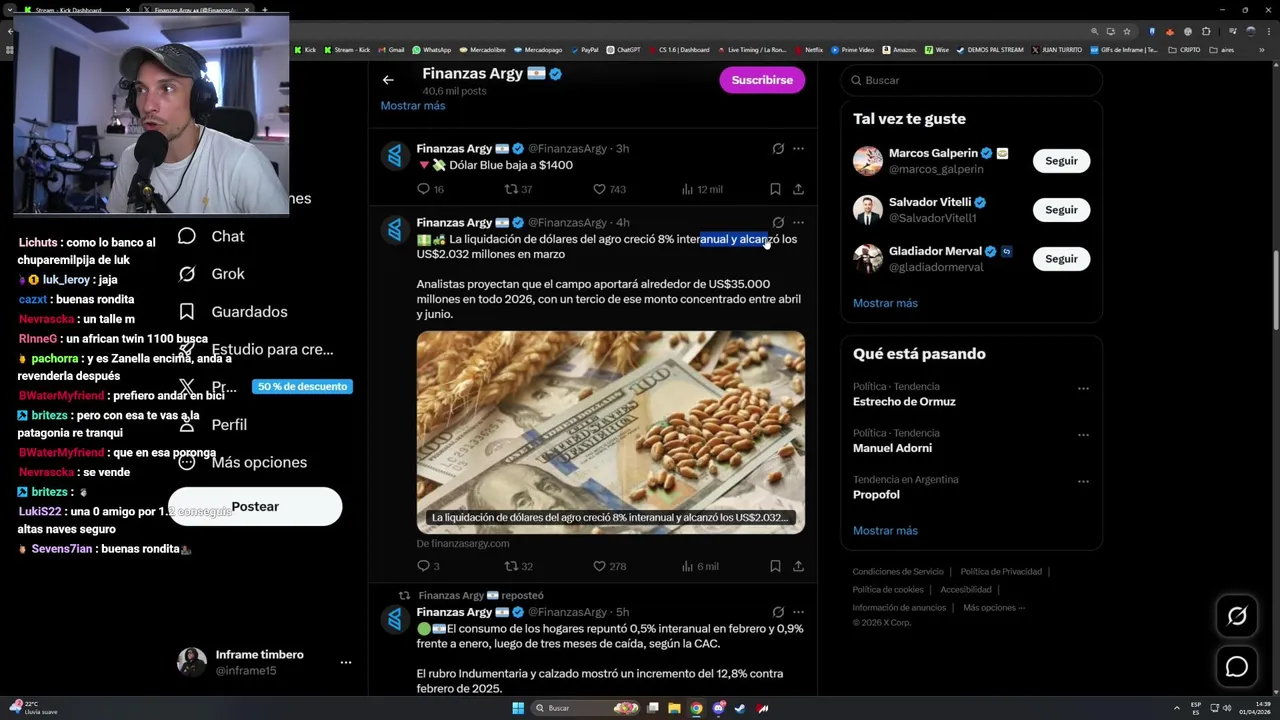This screenshot has width=1280, height=720.
Task: Repost the Dólar Blue post
Action: click(x=518, y=189)
